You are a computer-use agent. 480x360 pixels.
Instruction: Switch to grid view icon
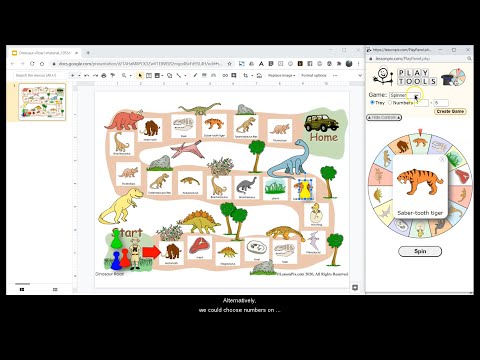coord(55,290)
